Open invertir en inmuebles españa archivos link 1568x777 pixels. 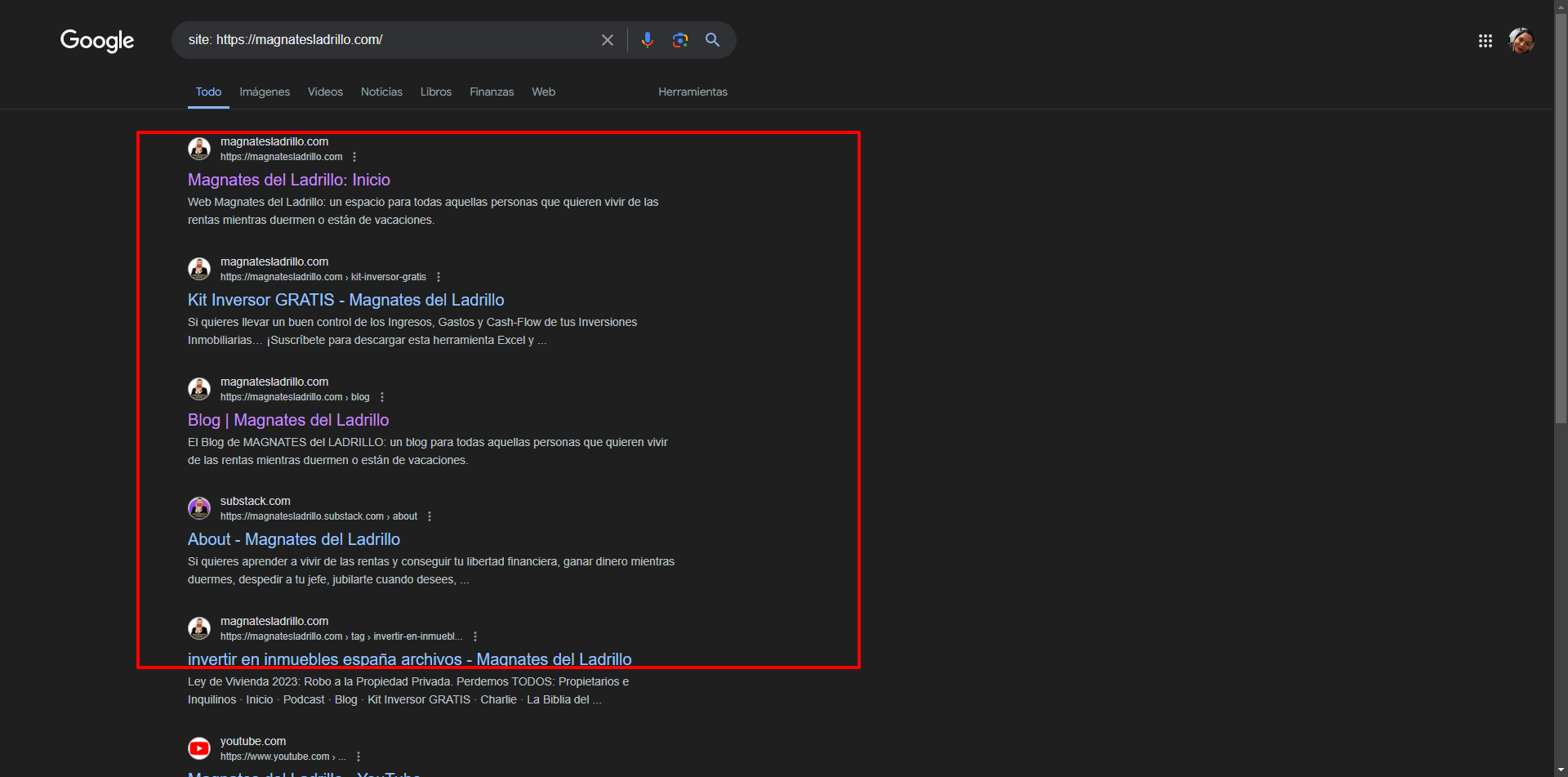point(410,659)
